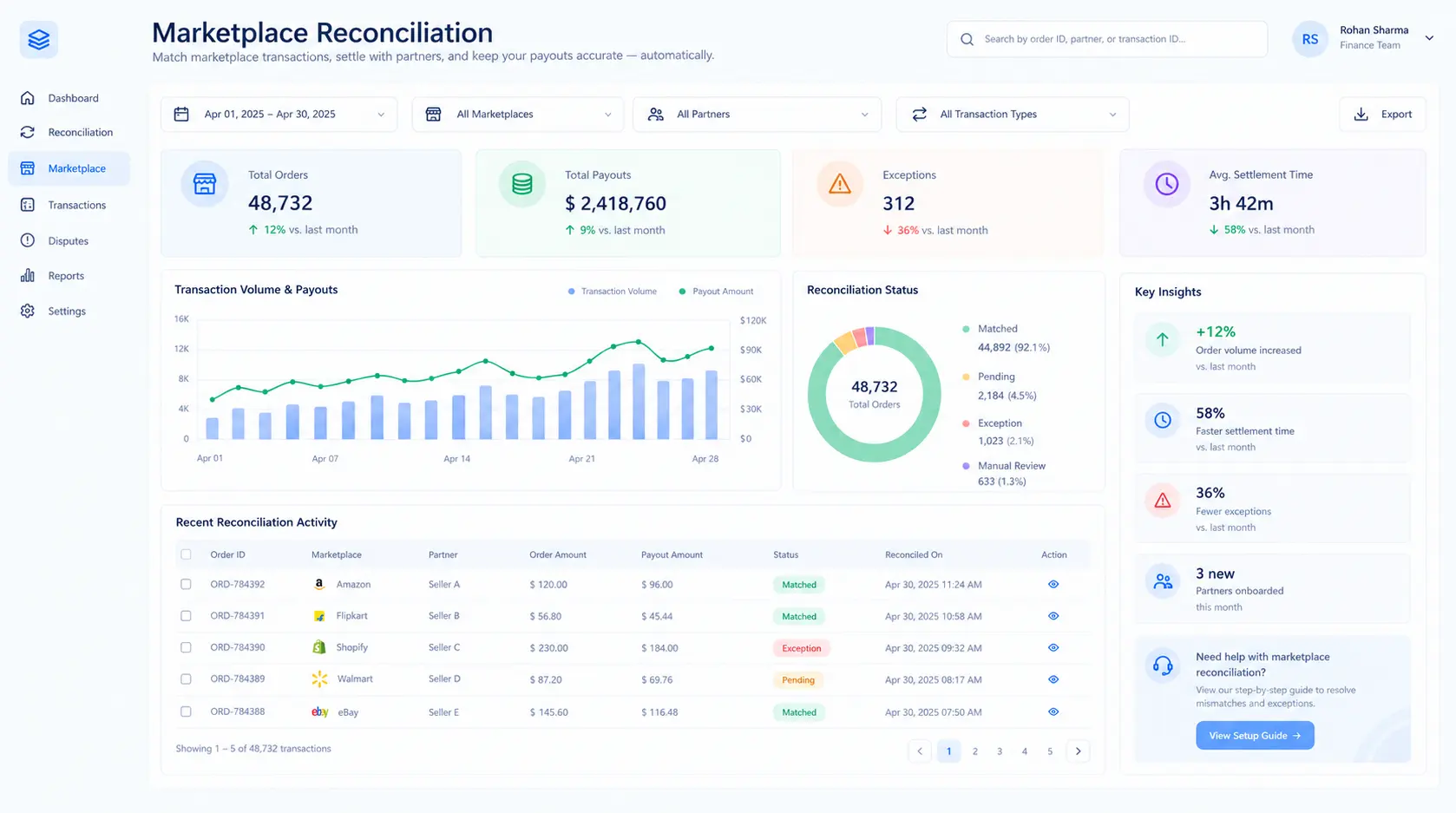Viewport: 1456px width, 813px height.
Task: Toggle Payout Amount legend dot
Action: (x=682, y=292)
